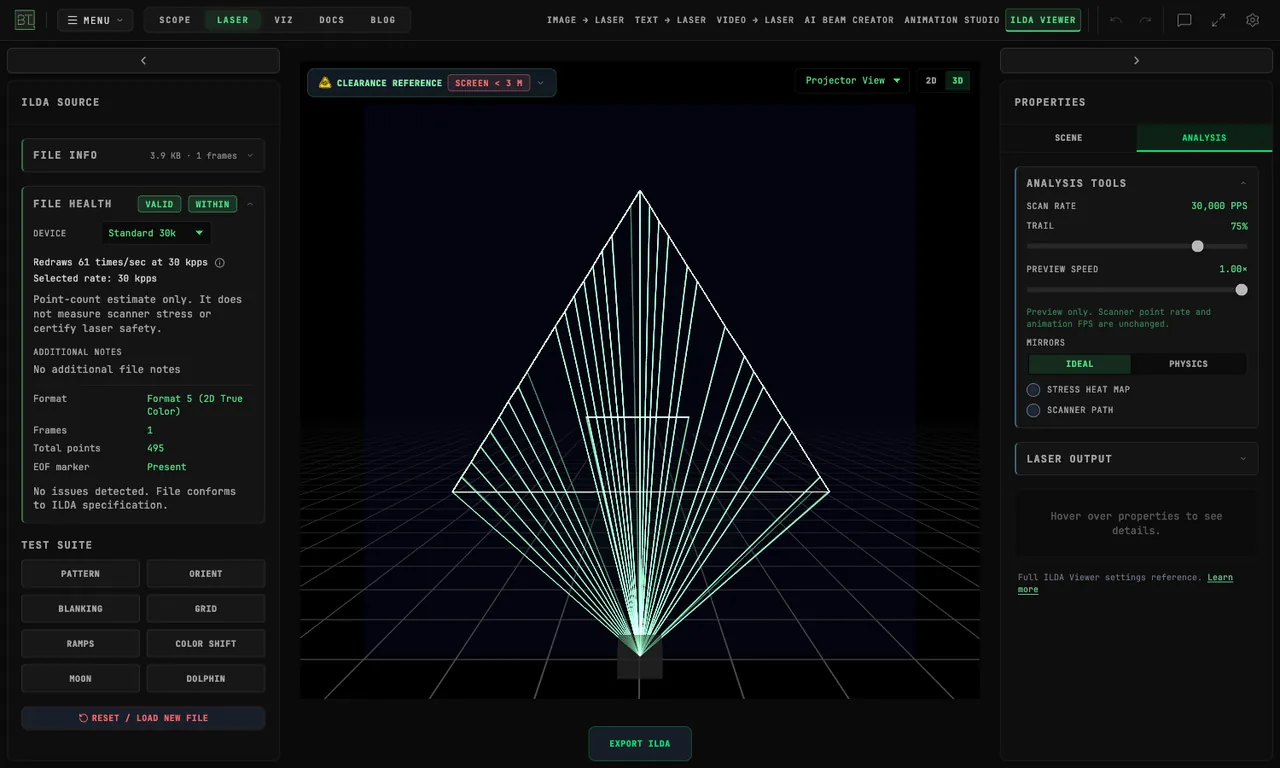Enable the Scanner Path toggle
The image size is (1280, 768).
pos(1034,410)
